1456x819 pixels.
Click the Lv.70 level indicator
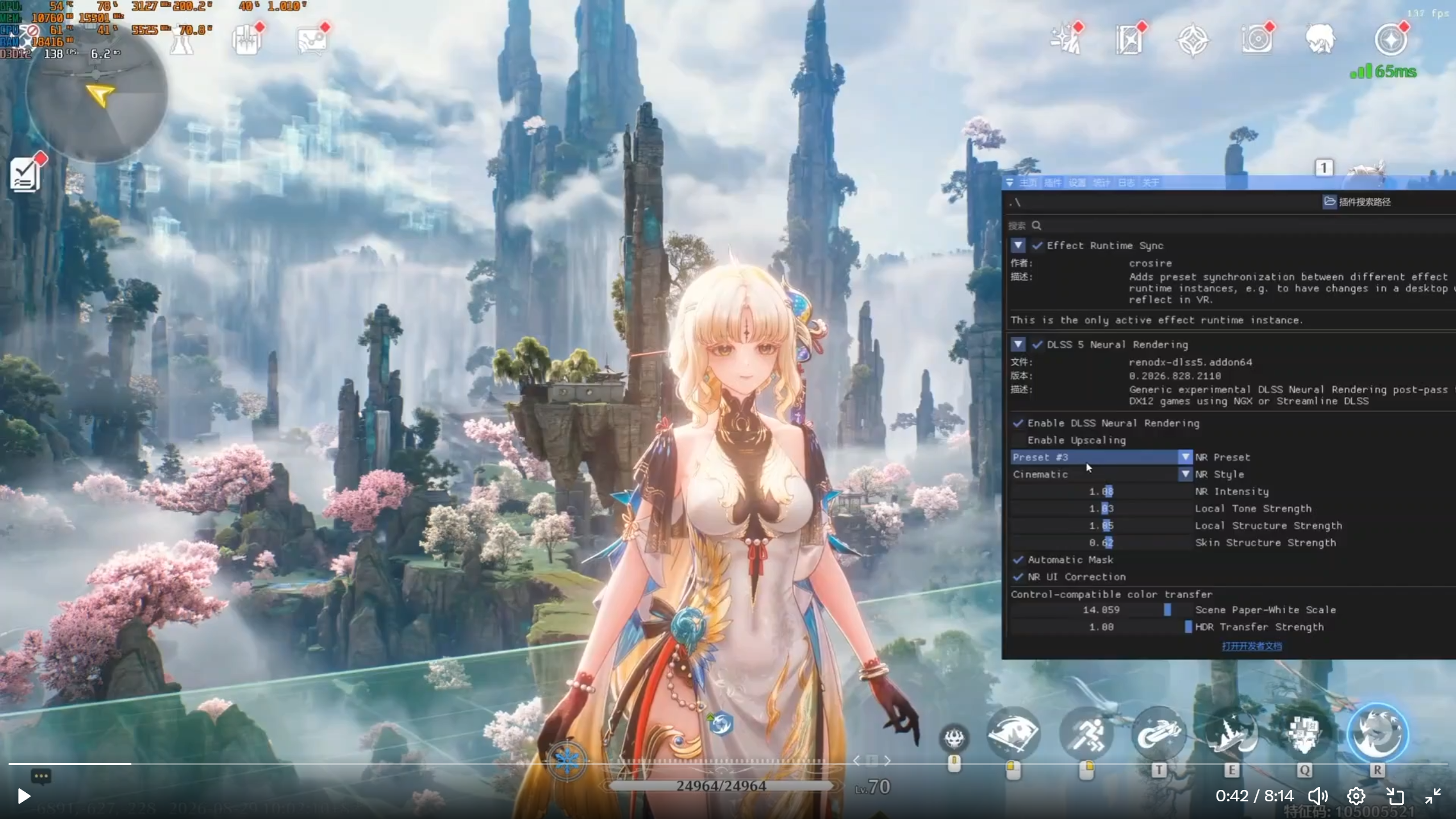point(873,787)
